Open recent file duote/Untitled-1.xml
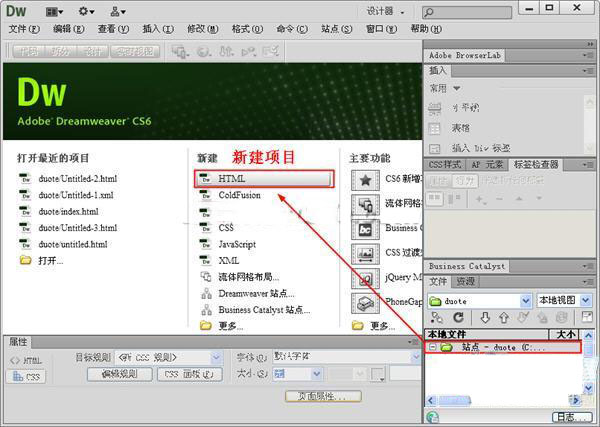Viewport: 600px width, 427px height. click(x=66, y=195)
